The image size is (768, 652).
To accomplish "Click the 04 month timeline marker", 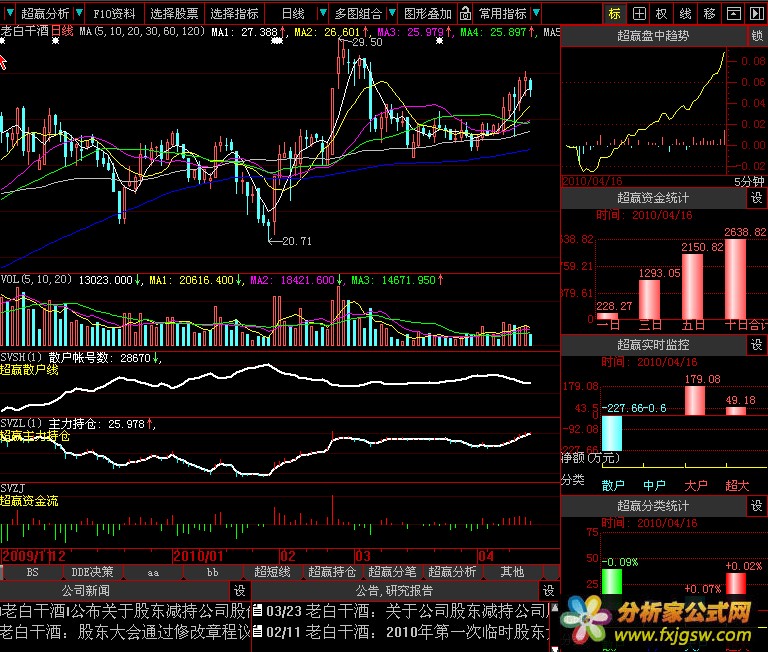I will pos(486,556).
